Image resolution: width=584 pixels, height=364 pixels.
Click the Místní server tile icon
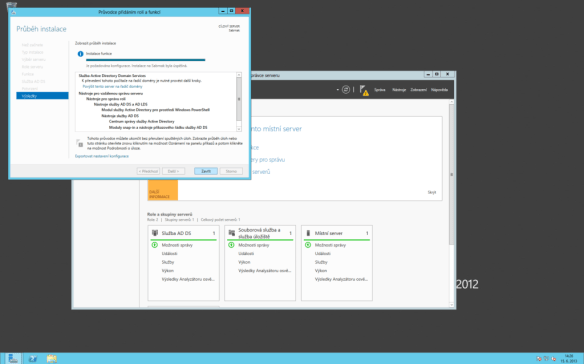(308, 233)
